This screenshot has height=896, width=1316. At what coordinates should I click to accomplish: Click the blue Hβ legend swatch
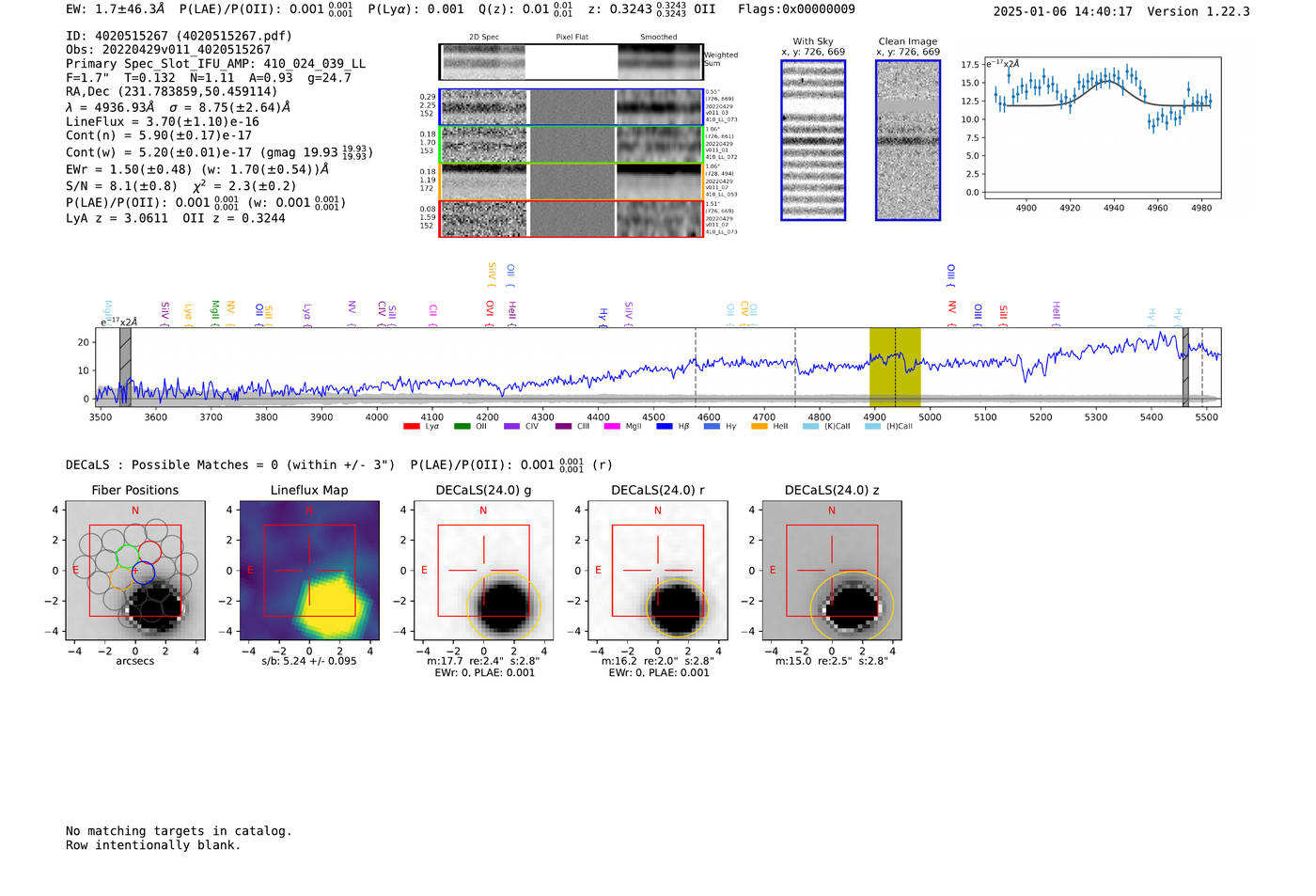[665, 427]
